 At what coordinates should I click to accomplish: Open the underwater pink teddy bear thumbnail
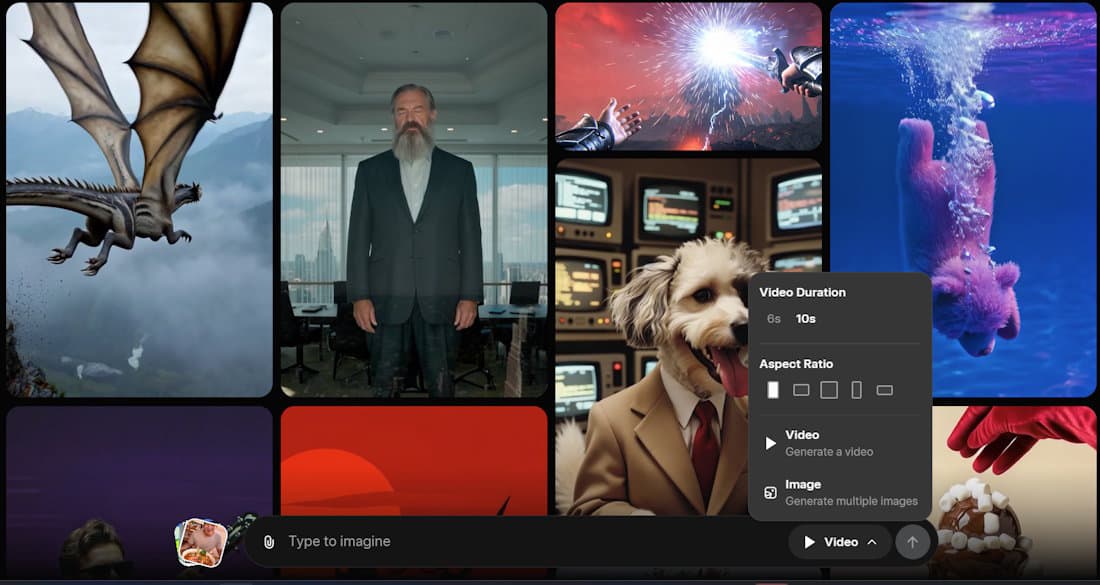tap(963, 200)
